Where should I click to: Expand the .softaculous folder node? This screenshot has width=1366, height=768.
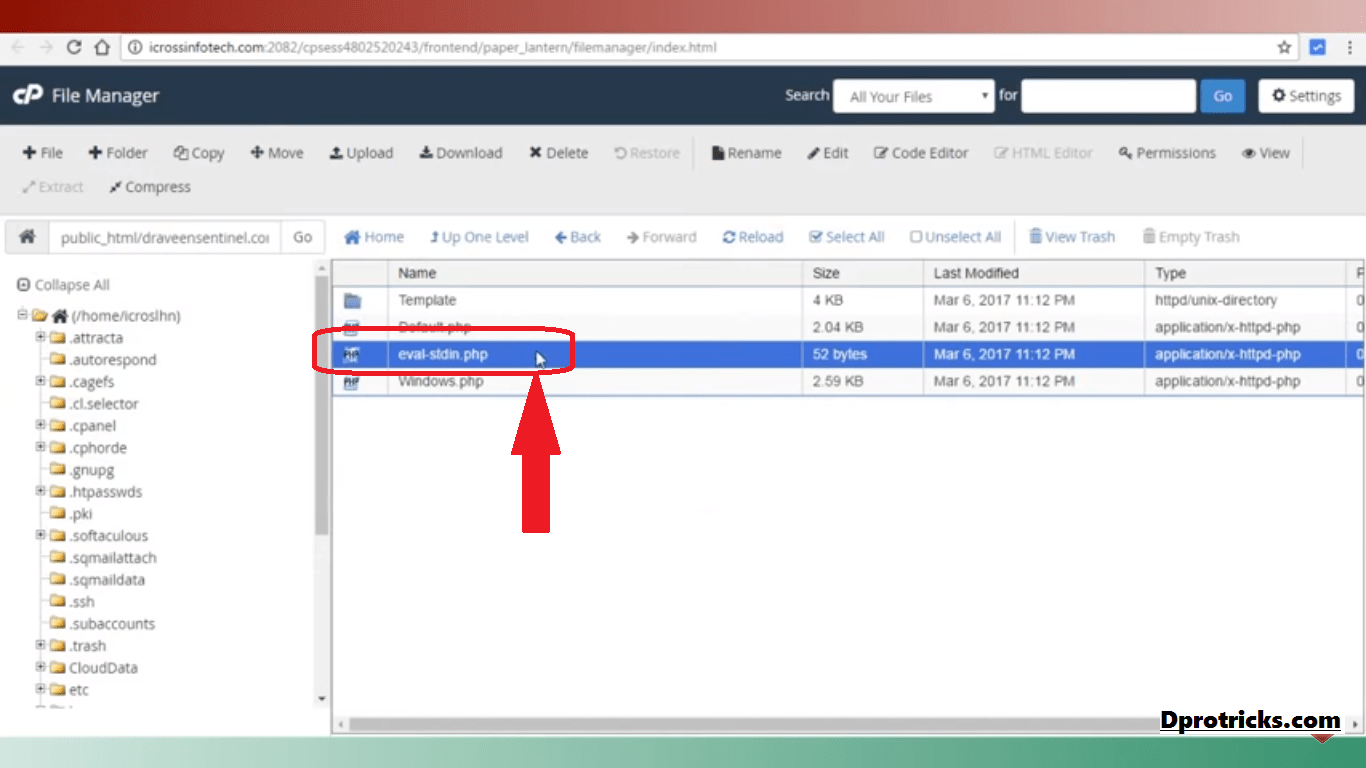(x=41, y=535)
